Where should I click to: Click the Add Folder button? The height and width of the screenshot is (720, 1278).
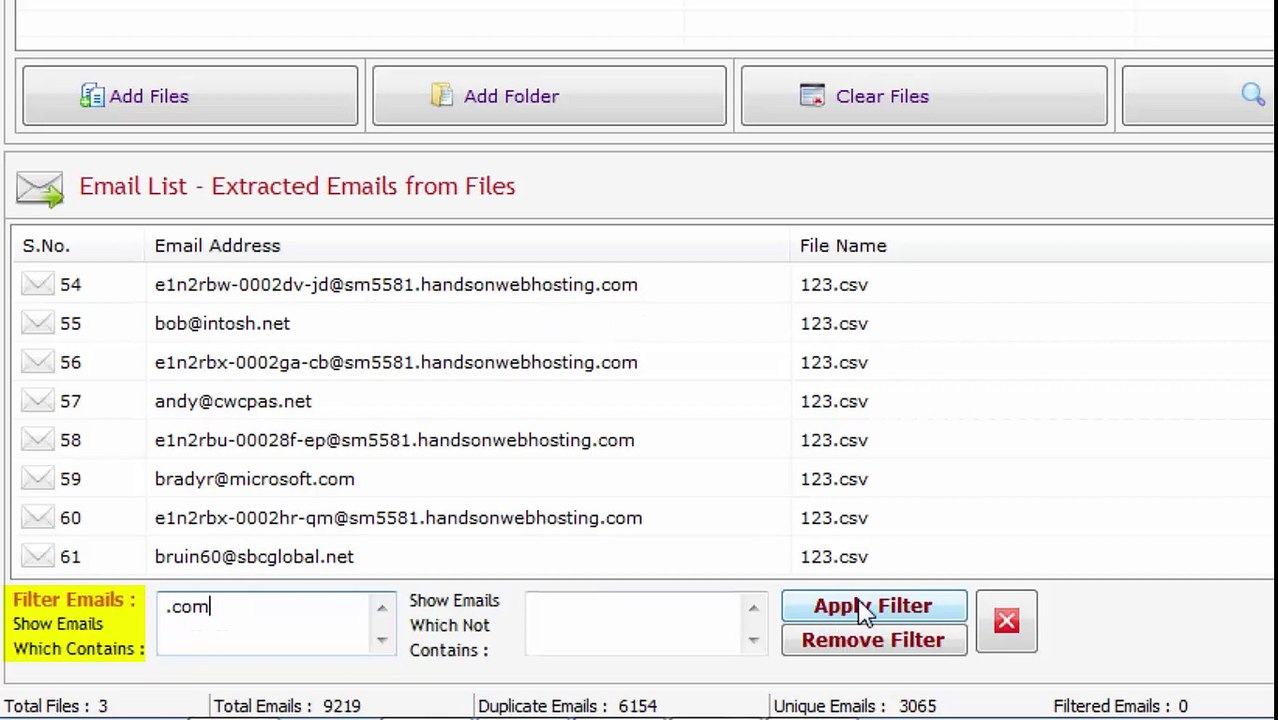click(x=549, y=96)
